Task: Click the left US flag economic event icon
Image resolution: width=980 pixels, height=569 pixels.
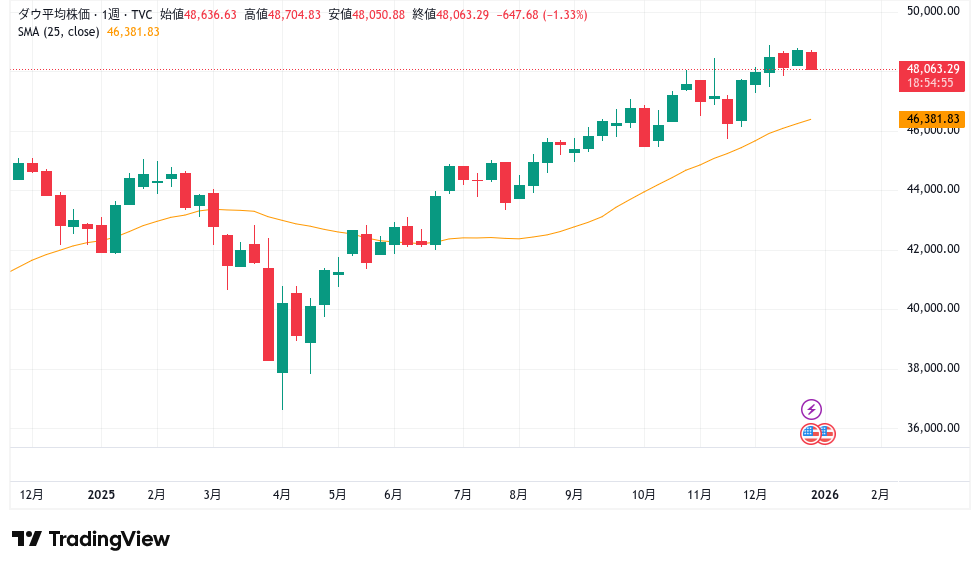Action: tap(811, 433)
